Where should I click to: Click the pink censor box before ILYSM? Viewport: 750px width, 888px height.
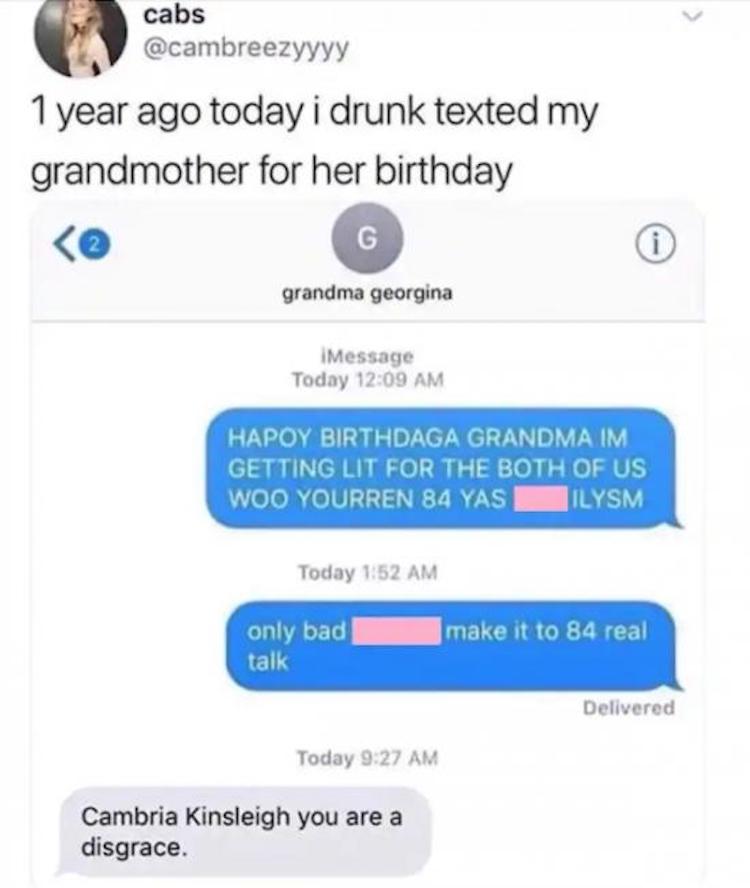(540, 499)
